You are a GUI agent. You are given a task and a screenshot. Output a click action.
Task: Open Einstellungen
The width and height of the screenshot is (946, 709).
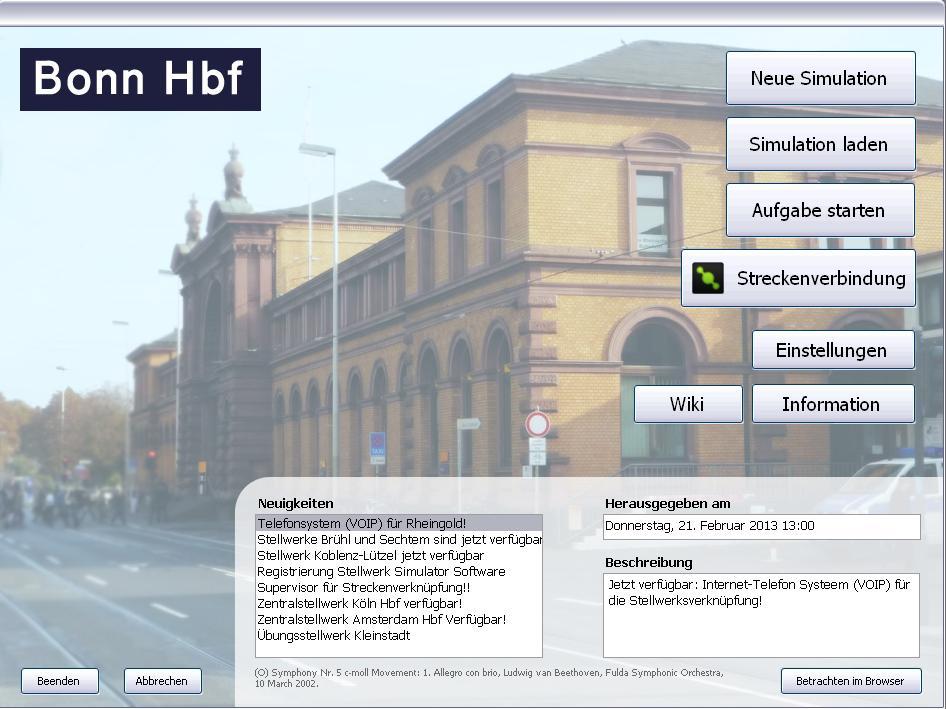tap(833, 350)
